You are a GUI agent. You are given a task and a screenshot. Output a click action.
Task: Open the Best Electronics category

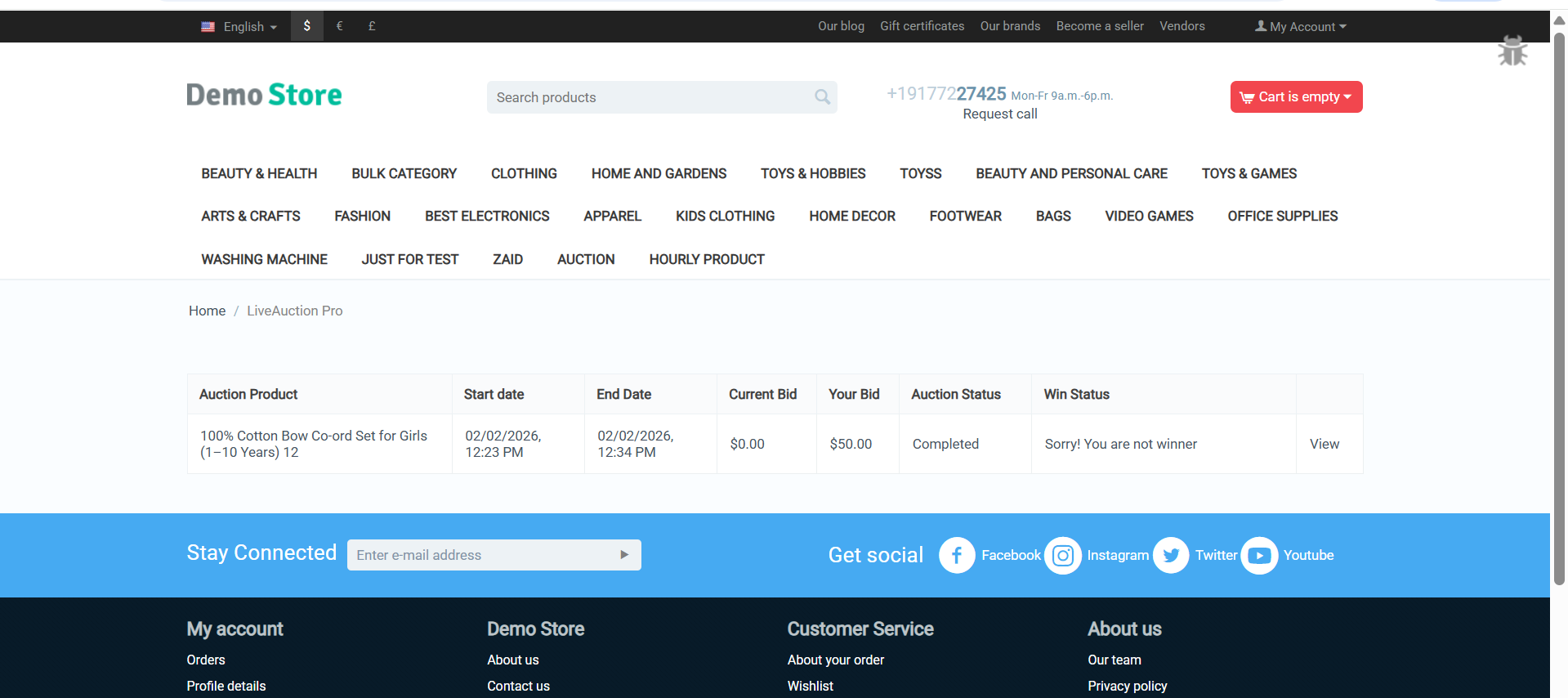click(x=487, y=217)
